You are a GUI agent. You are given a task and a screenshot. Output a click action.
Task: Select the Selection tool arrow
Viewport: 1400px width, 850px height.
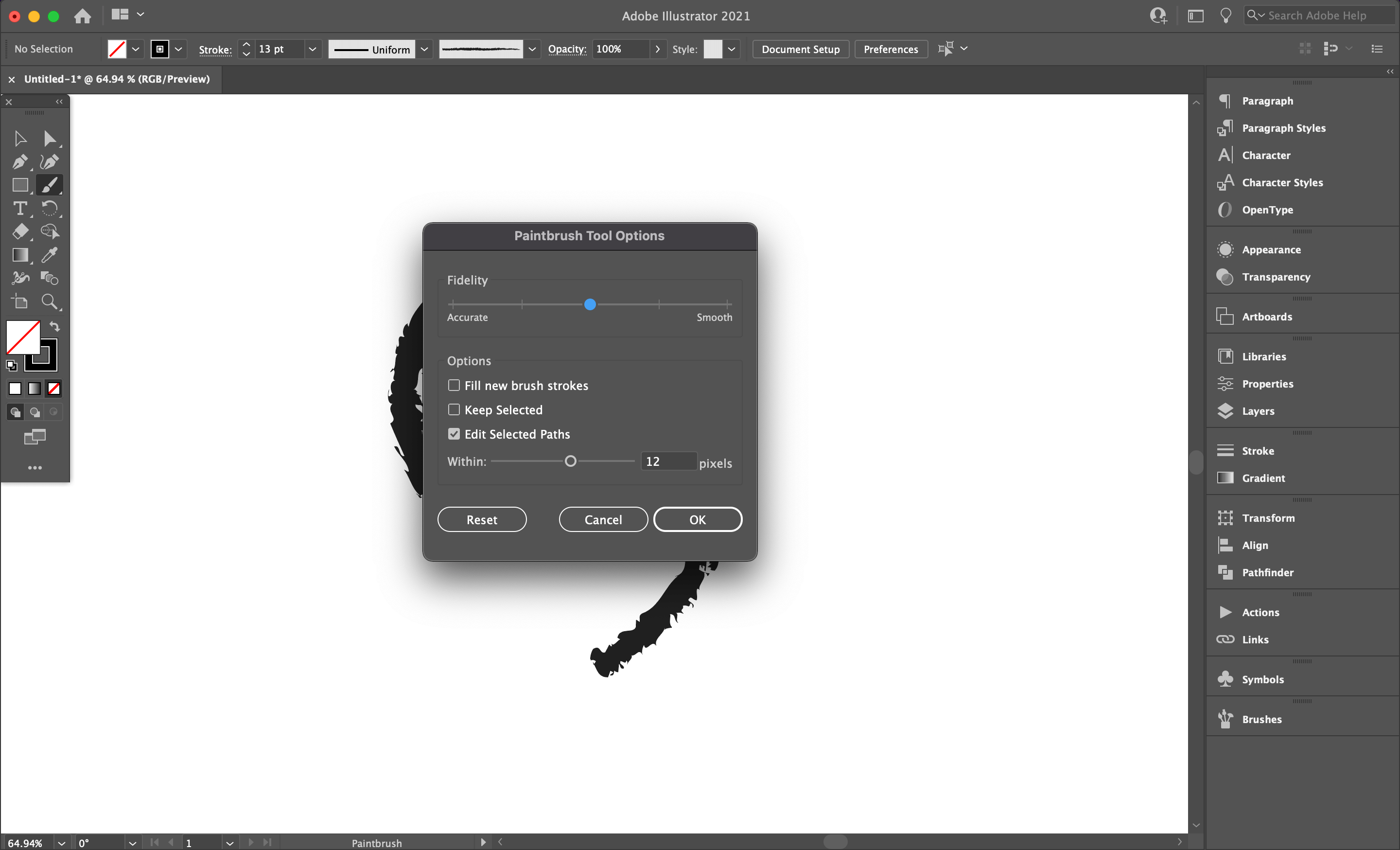[x=20, y=139]
